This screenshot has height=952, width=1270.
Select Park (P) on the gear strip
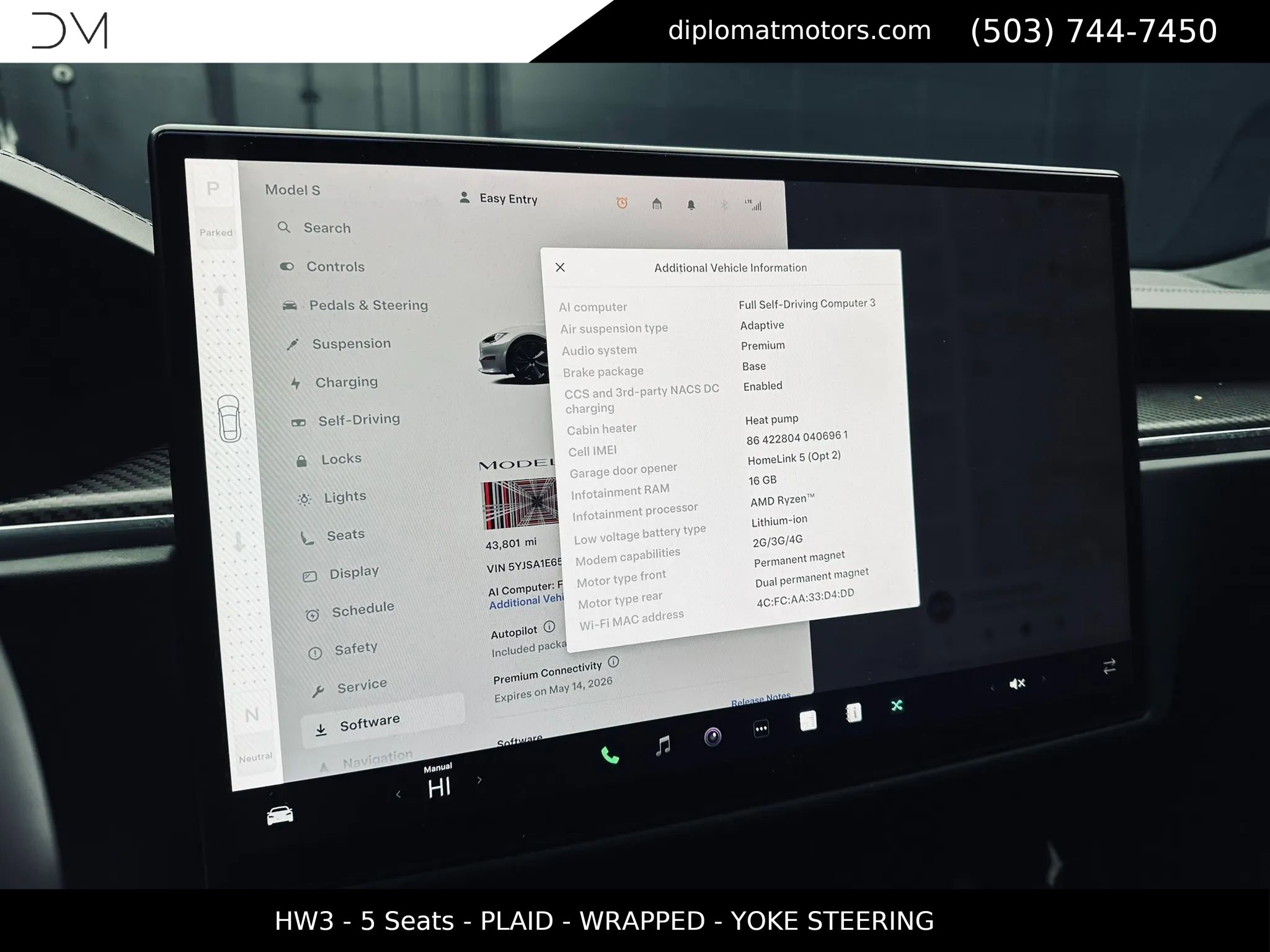tap(213, 188)
